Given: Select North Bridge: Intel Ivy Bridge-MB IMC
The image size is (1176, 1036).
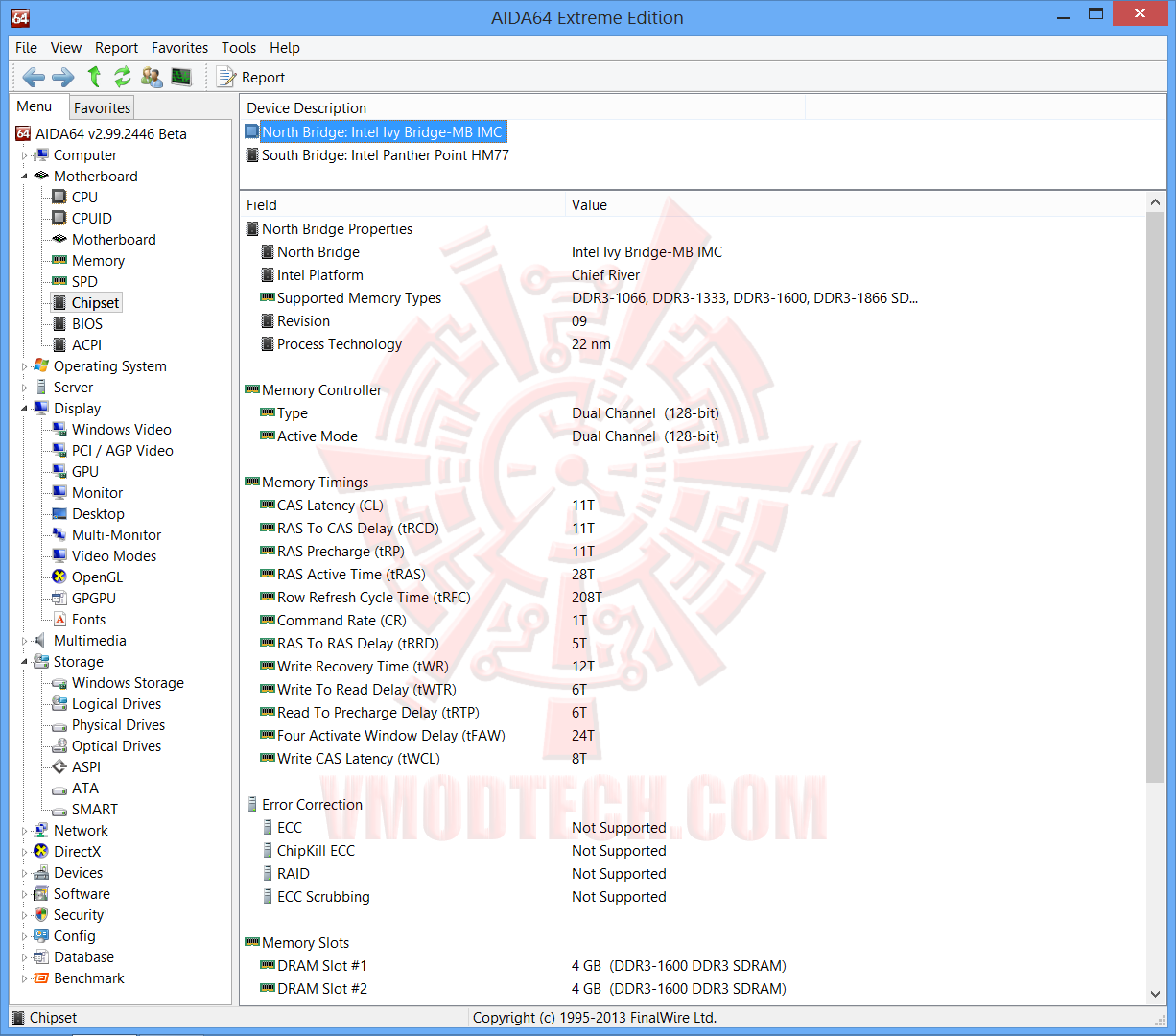Looking at the screenshot, I should coord(382,132).
